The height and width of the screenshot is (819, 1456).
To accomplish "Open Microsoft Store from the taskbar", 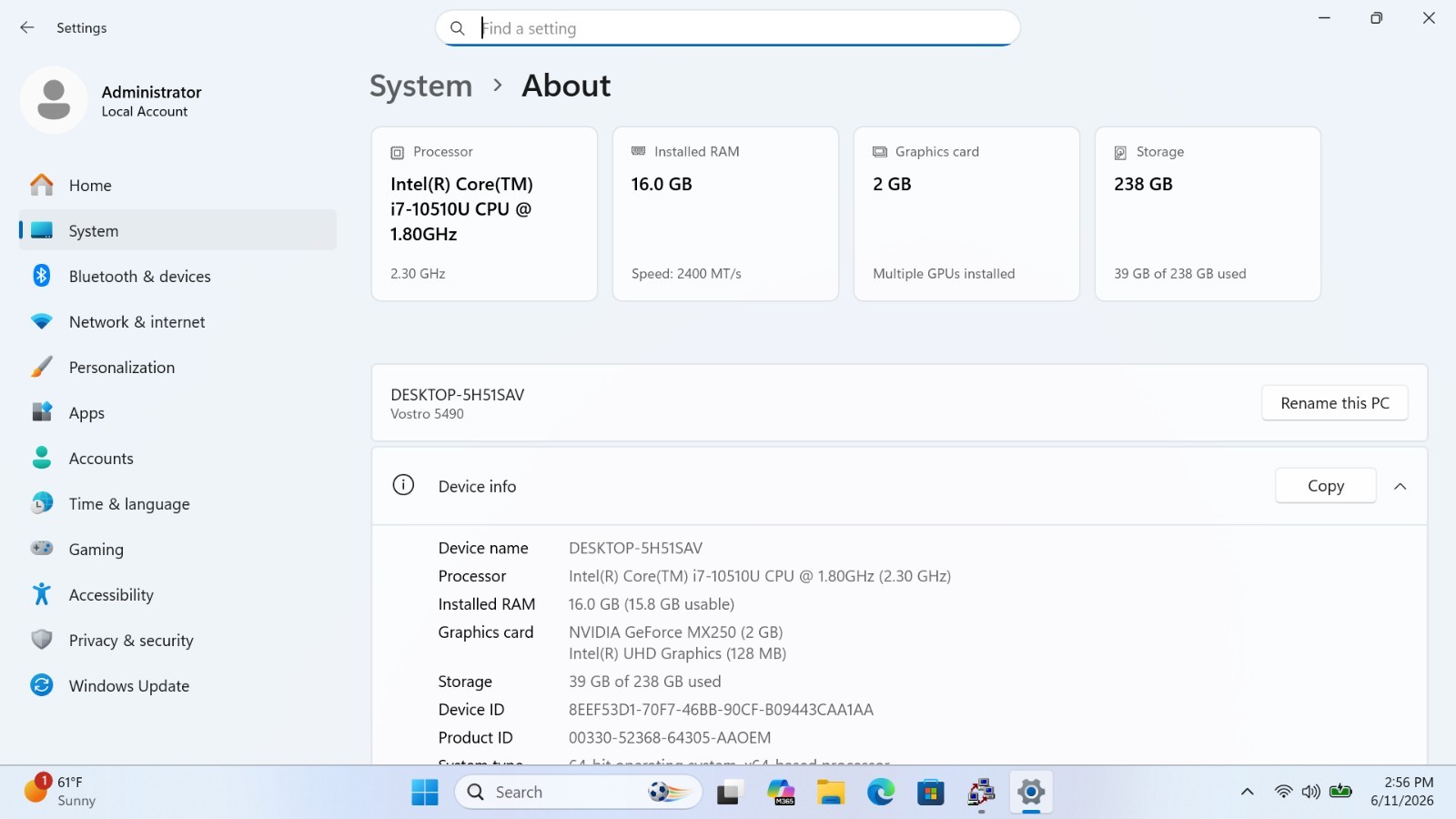I will 931,793.
